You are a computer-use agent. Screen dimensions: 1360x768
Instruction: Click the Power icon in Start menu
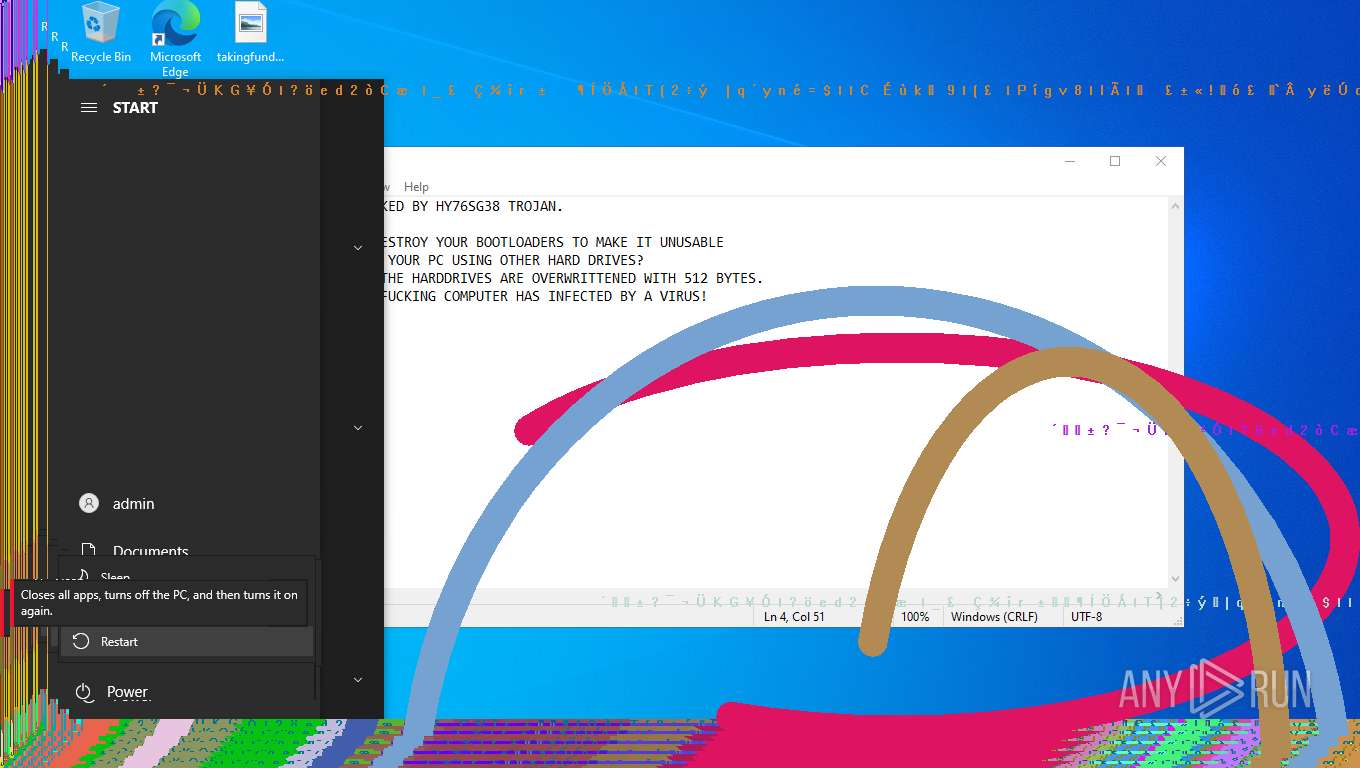point(84,692)
